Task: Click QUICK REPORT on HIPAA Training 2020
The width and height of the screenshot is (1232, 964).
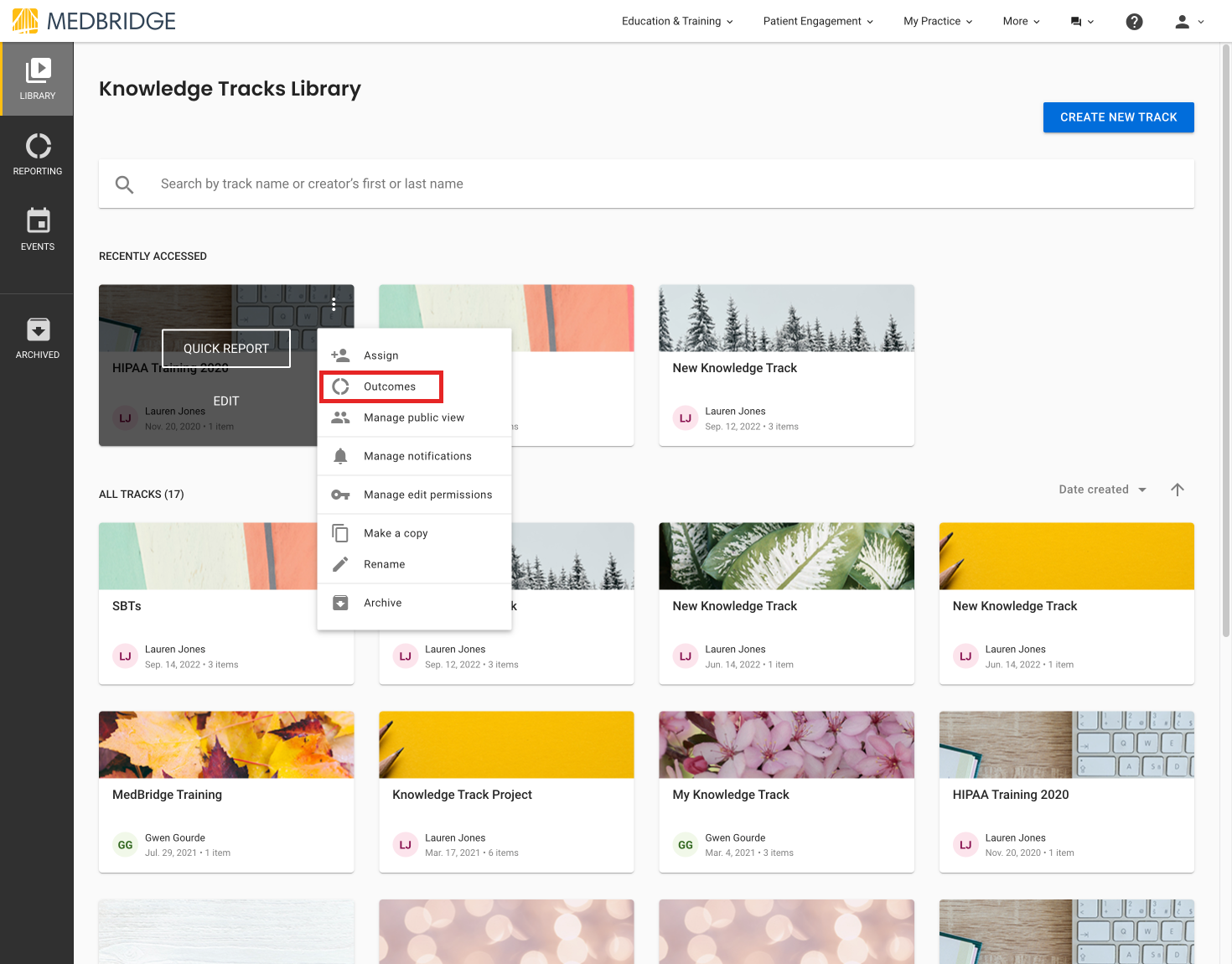Action: pos(225,348)
